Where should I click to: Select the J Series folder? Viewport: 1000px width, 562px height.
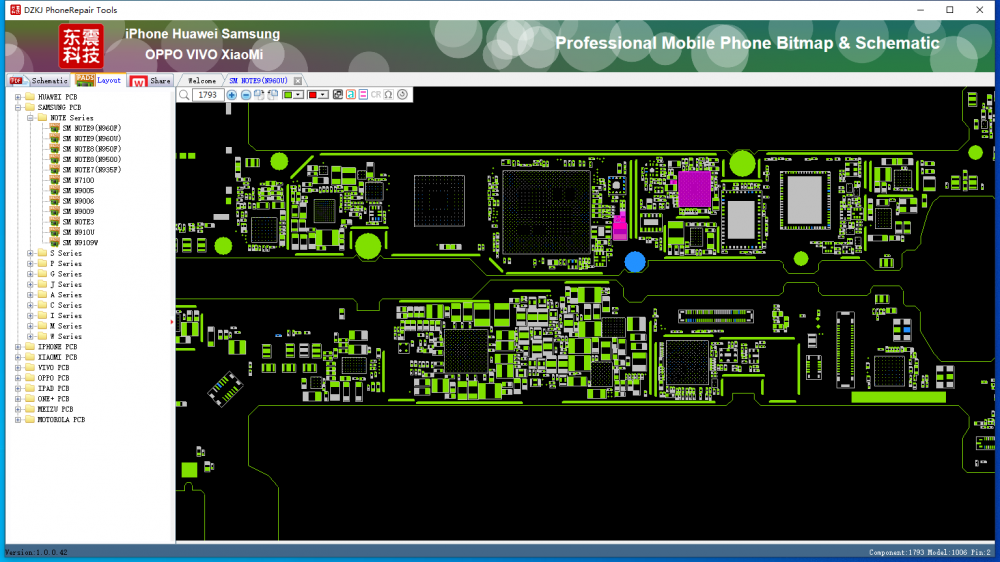pyautogui.click(x=66, y=285)
